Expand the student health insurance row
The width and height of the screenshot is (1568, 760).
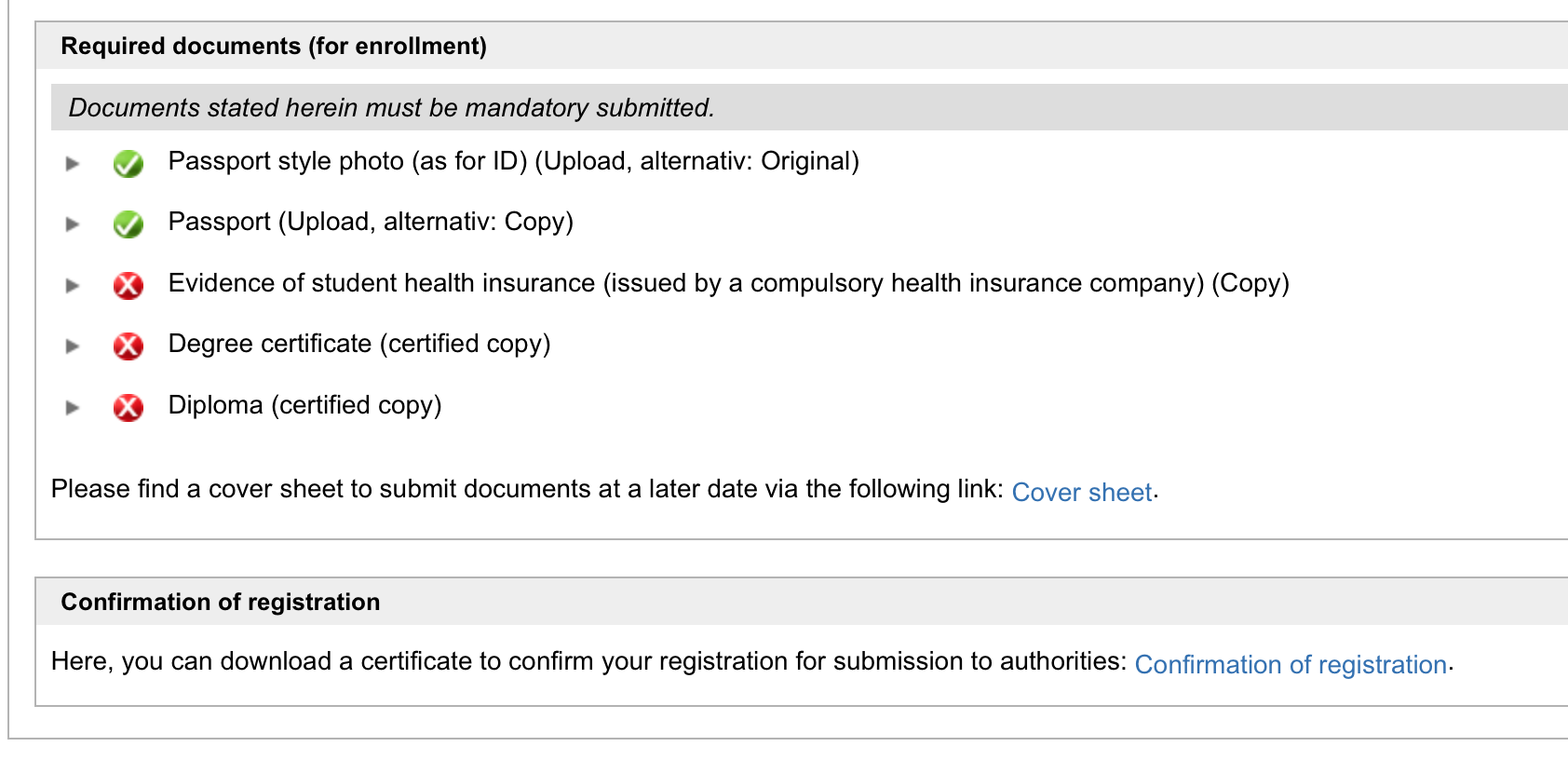point(73,286)
